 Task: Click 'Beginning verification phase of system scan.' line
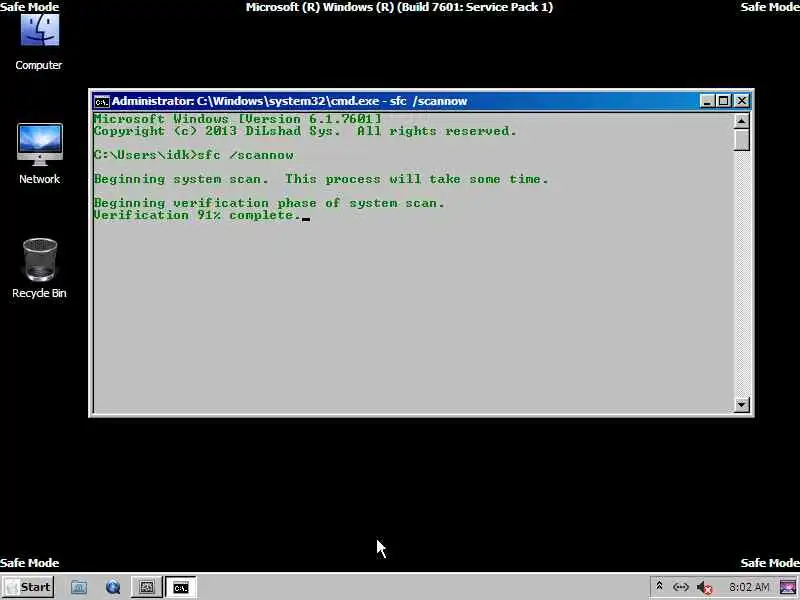pyautogui.click(x=269, y=203)
